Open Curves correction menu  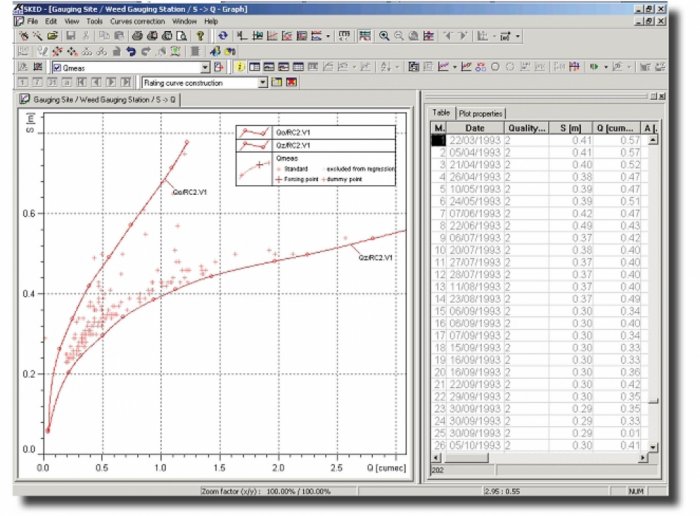click(138, 21)
